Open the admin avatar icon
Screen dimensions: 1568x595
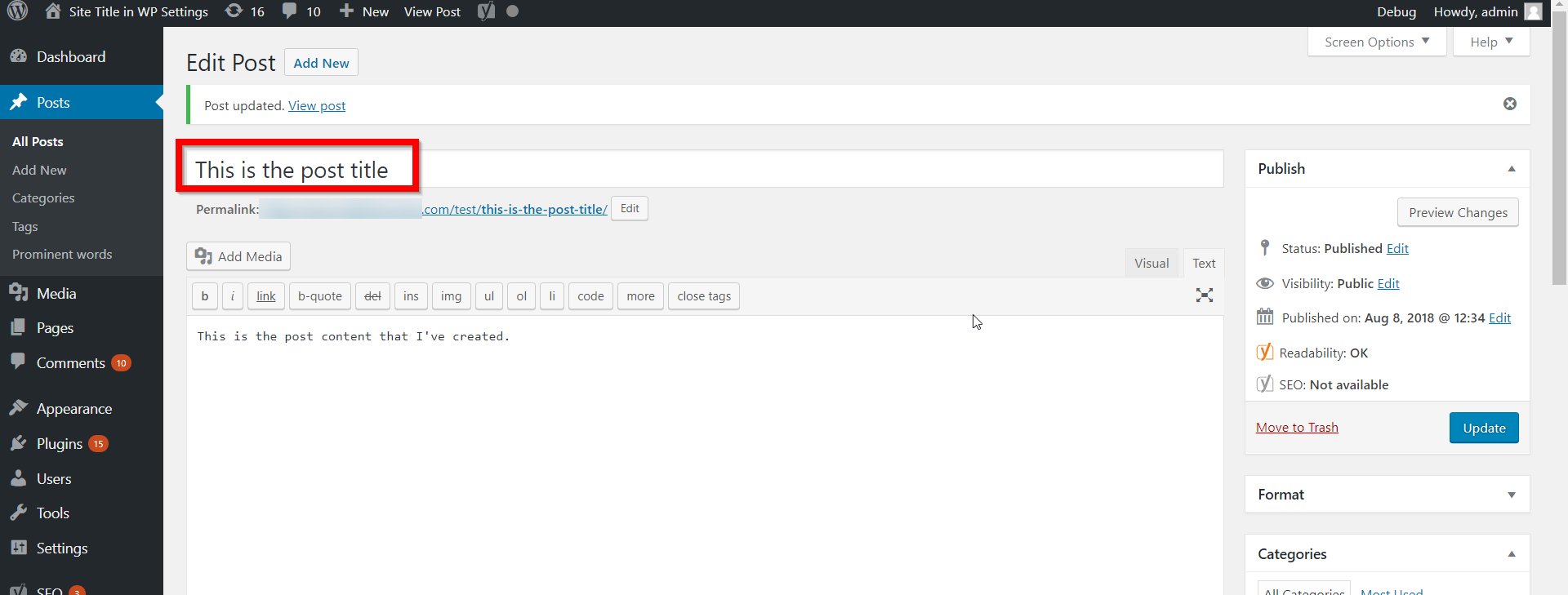(1533, 11)
